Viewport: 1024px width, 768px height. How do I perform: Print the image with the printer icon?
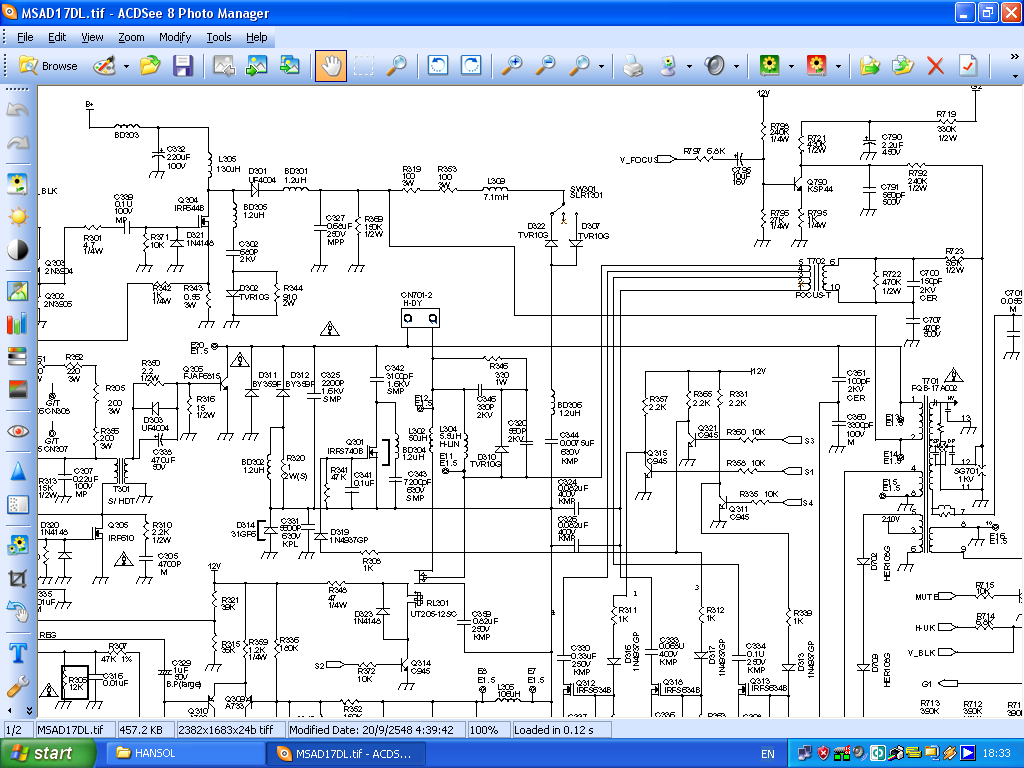632,66
